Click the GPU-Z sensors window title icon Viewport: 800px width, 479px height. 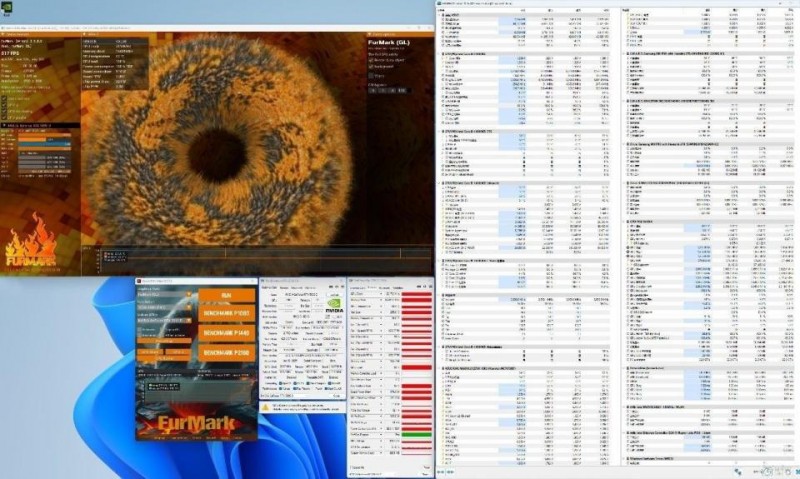coord(351,282)
